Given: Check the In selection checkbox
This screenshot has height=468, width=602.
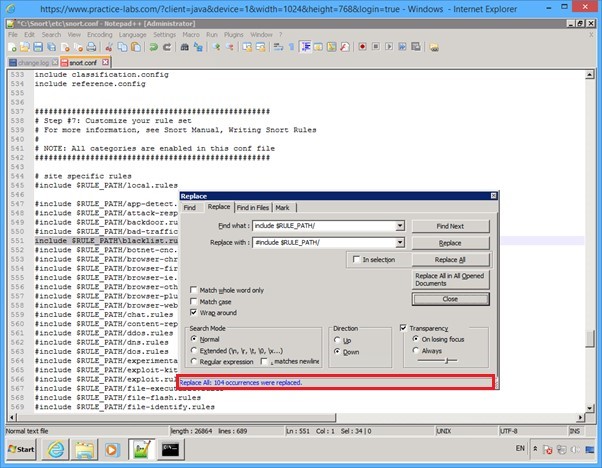Looking at the screenshot, I should pyautogui.click(x=356, y=260).
